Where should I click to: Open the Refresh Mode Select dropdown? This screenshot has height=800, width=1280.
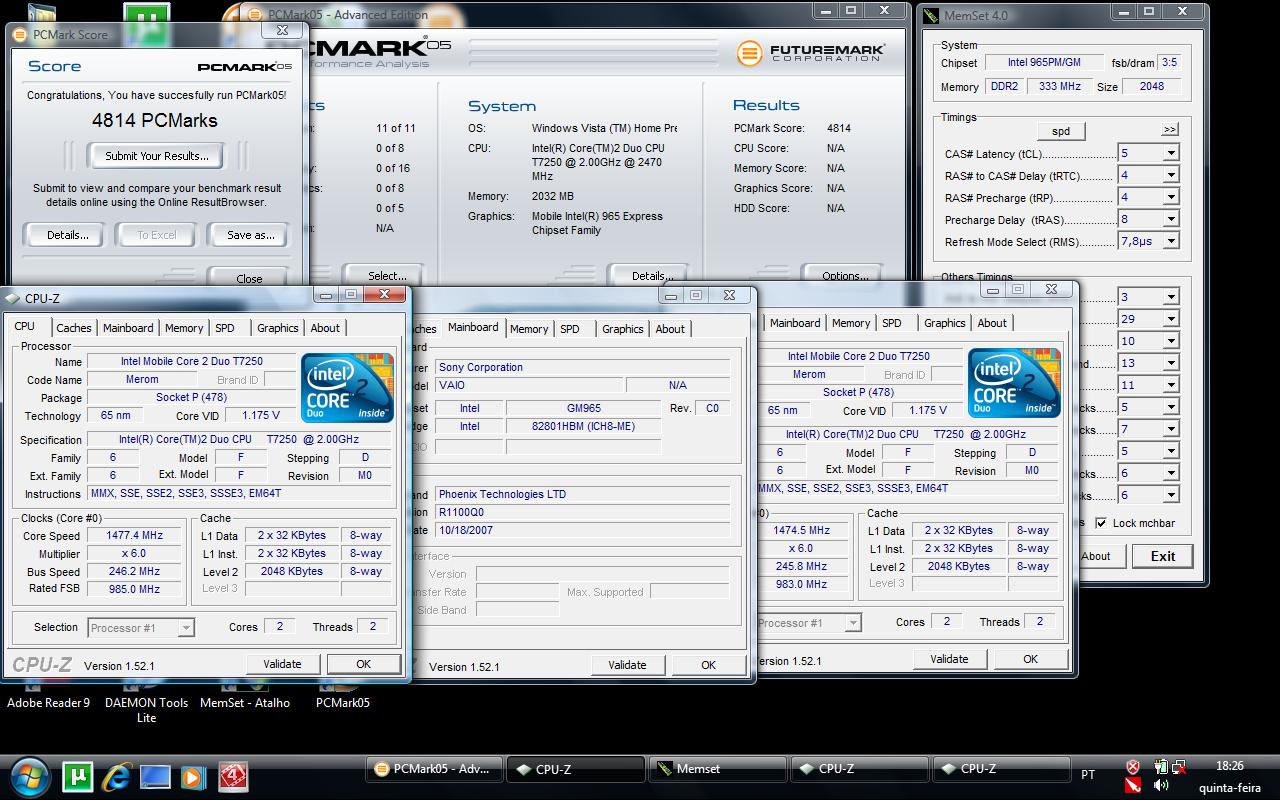pos(1170,241)
